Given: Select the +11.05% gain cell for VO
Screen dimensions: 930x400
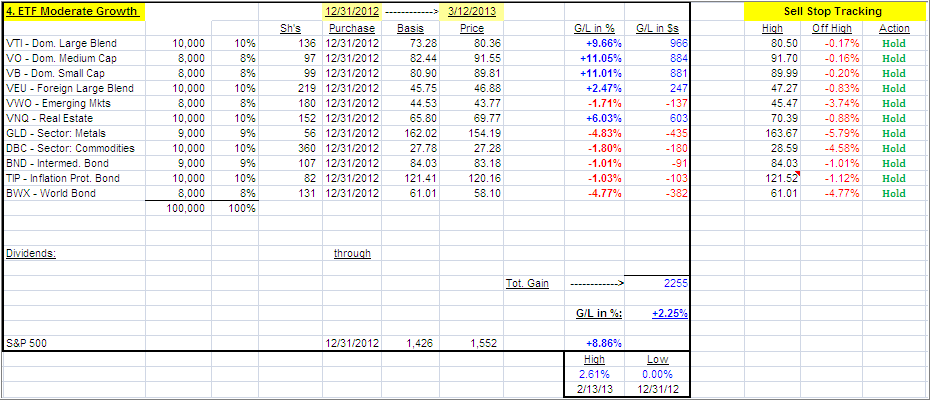Looking at the screenshot, I should click(595, 58).
